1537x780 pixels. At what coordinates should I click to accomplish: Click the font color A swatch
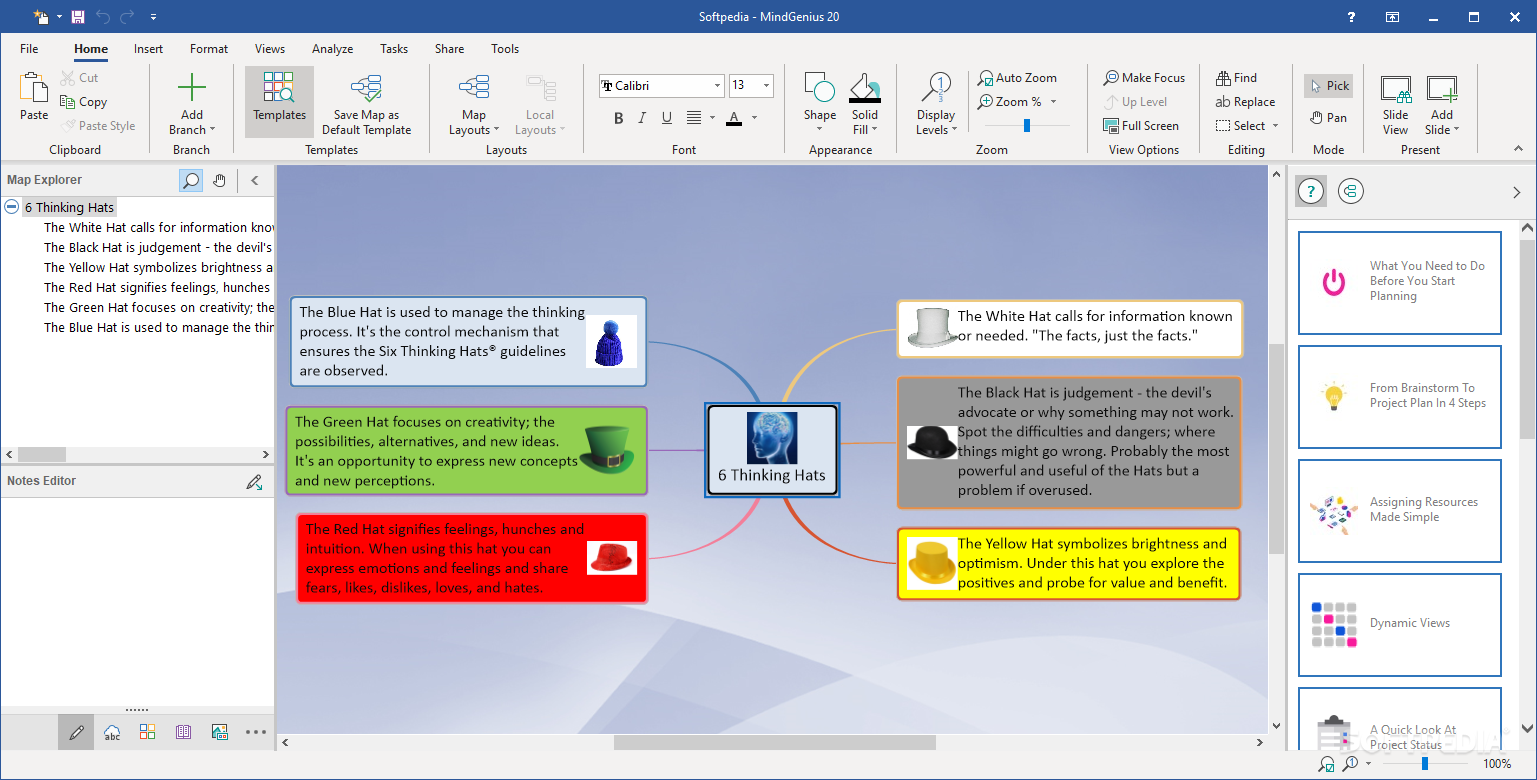(x=734, y=118)
